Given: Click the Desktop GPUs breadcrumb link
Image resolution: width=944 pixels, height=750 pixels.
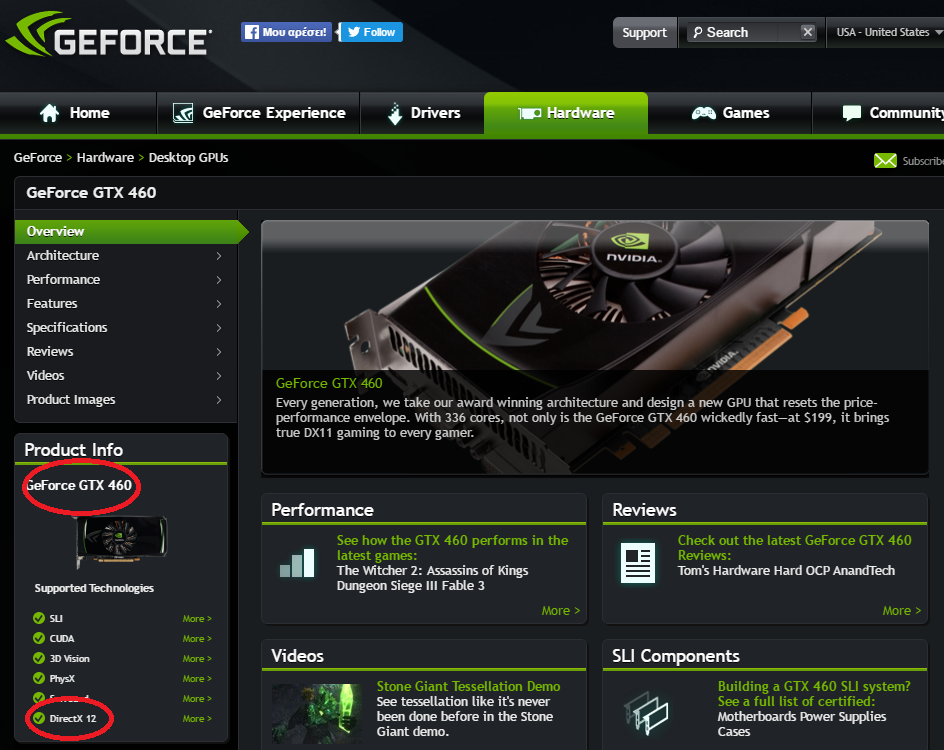Looking at the screenshot, I should pos(188,158).
